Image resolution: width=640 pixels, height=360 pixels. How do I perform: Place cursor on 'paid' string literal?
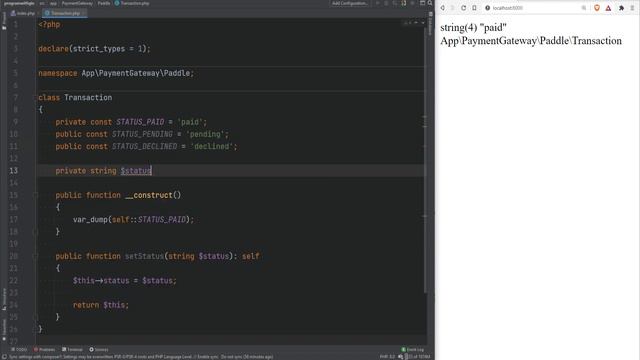[190, 122]
